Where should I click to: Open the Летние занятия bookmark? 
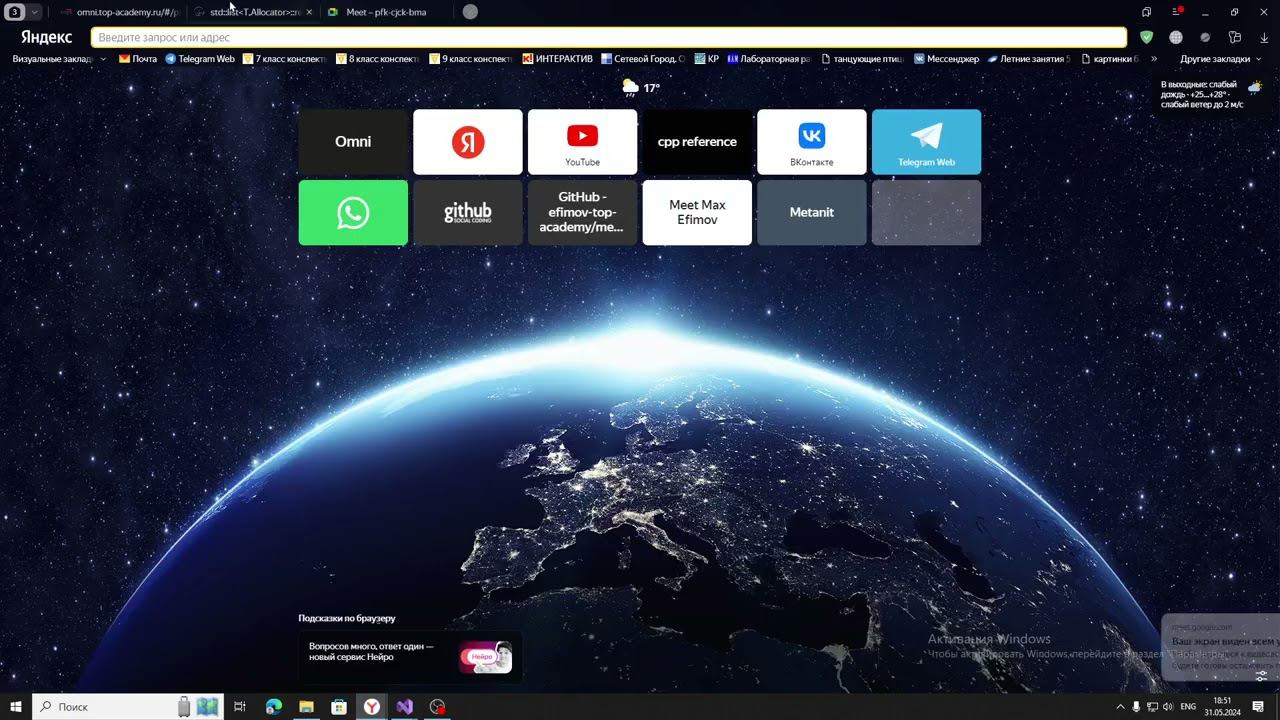1029,59
